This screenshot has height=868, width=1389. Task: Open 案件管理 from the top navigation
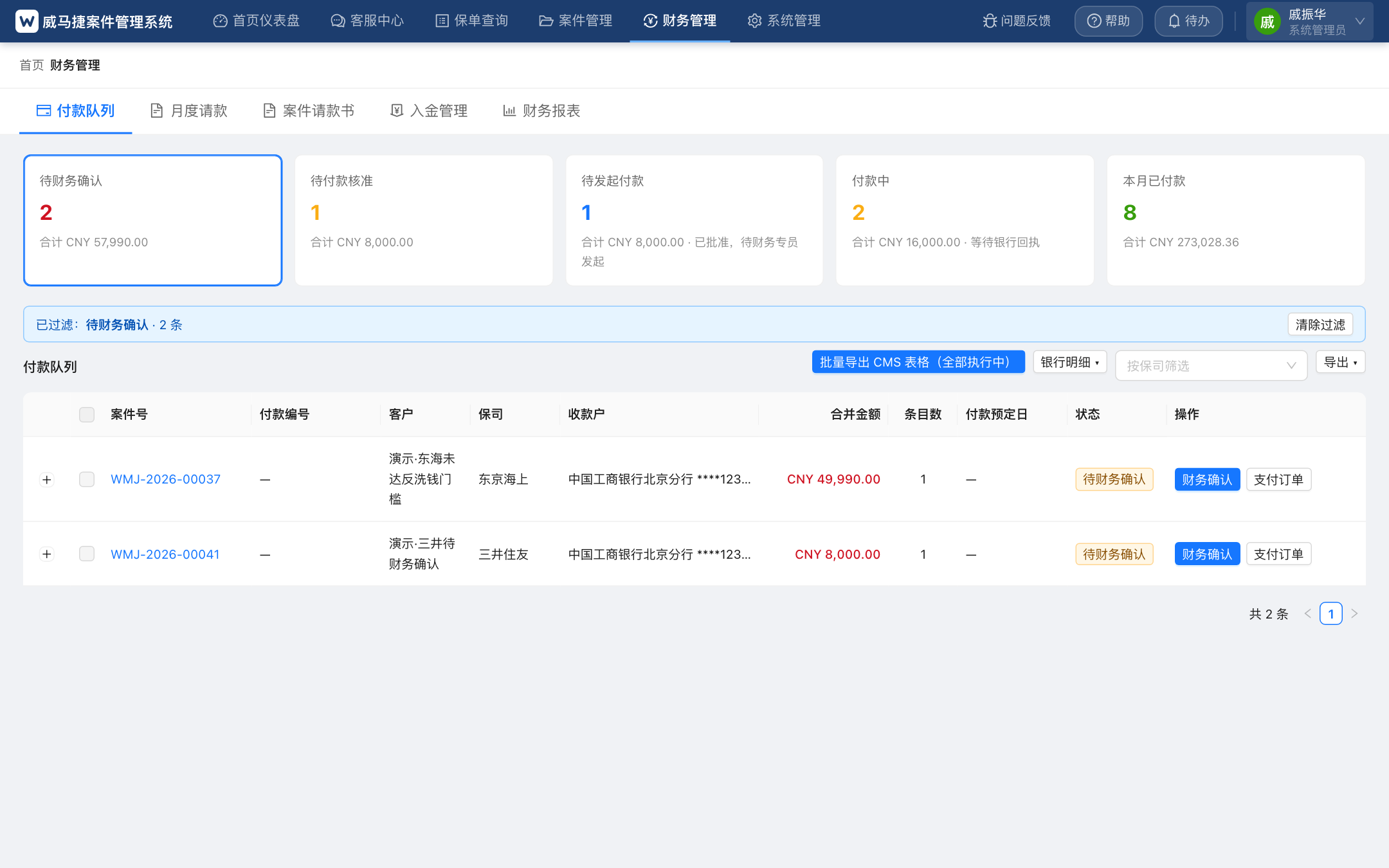576,21
